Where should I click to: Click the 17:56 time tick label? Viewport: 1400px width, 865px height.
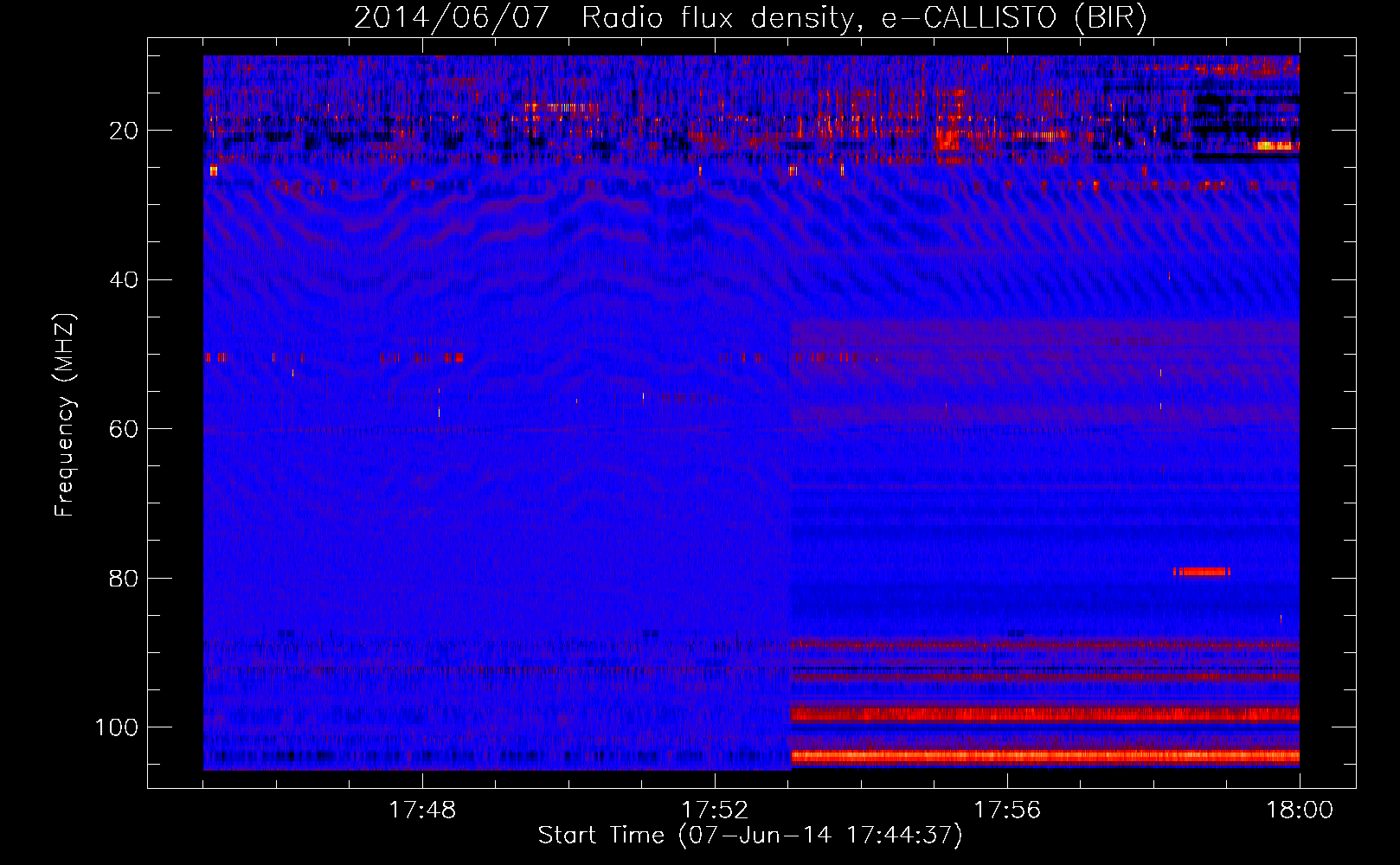(x=1007, y=811)
